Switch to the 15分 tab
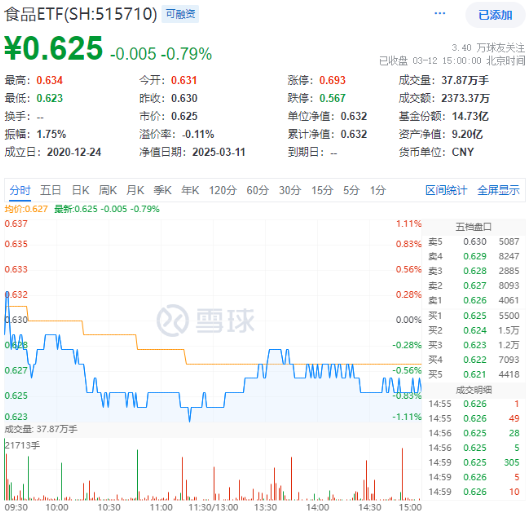This screenshot has width=528, height=517. 322,190
